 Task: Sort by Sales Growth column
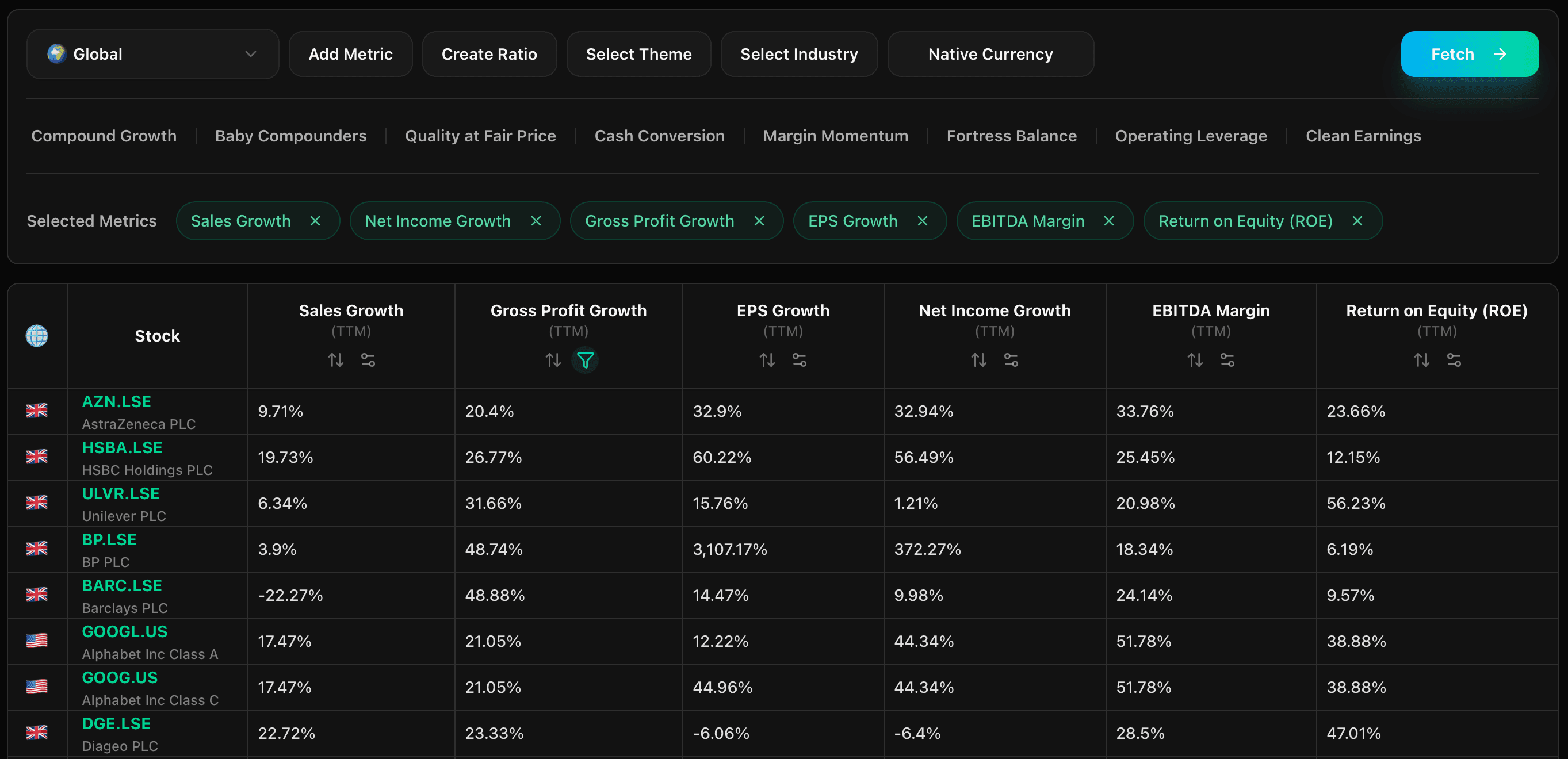[x=335, y=361]
